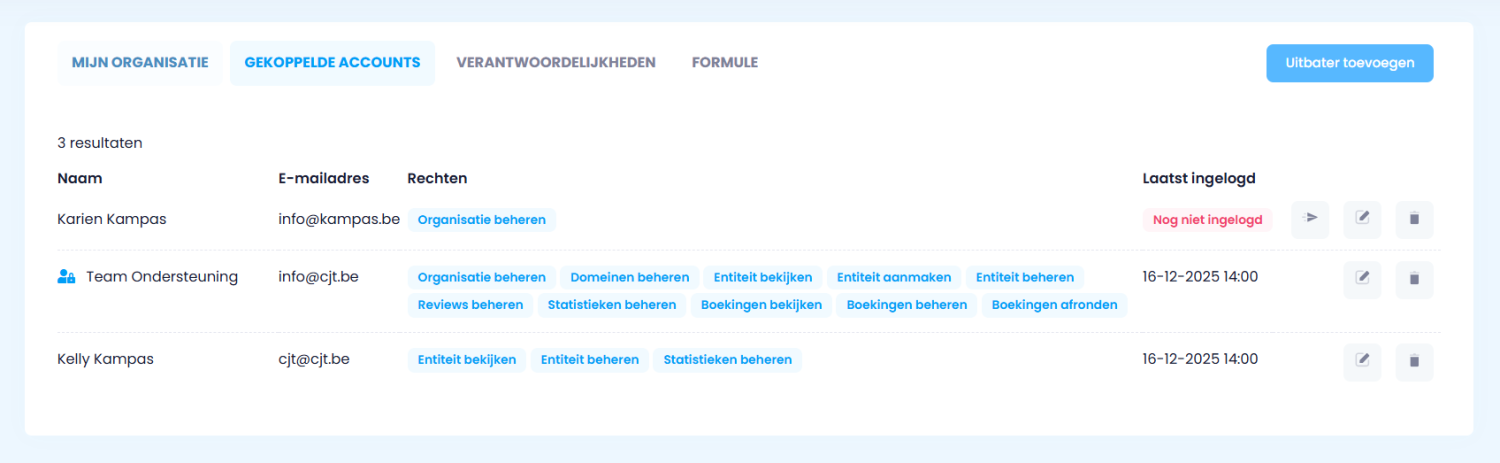
Task: Click Nog niet ingelogd status badge
Action: point(1207,220)
